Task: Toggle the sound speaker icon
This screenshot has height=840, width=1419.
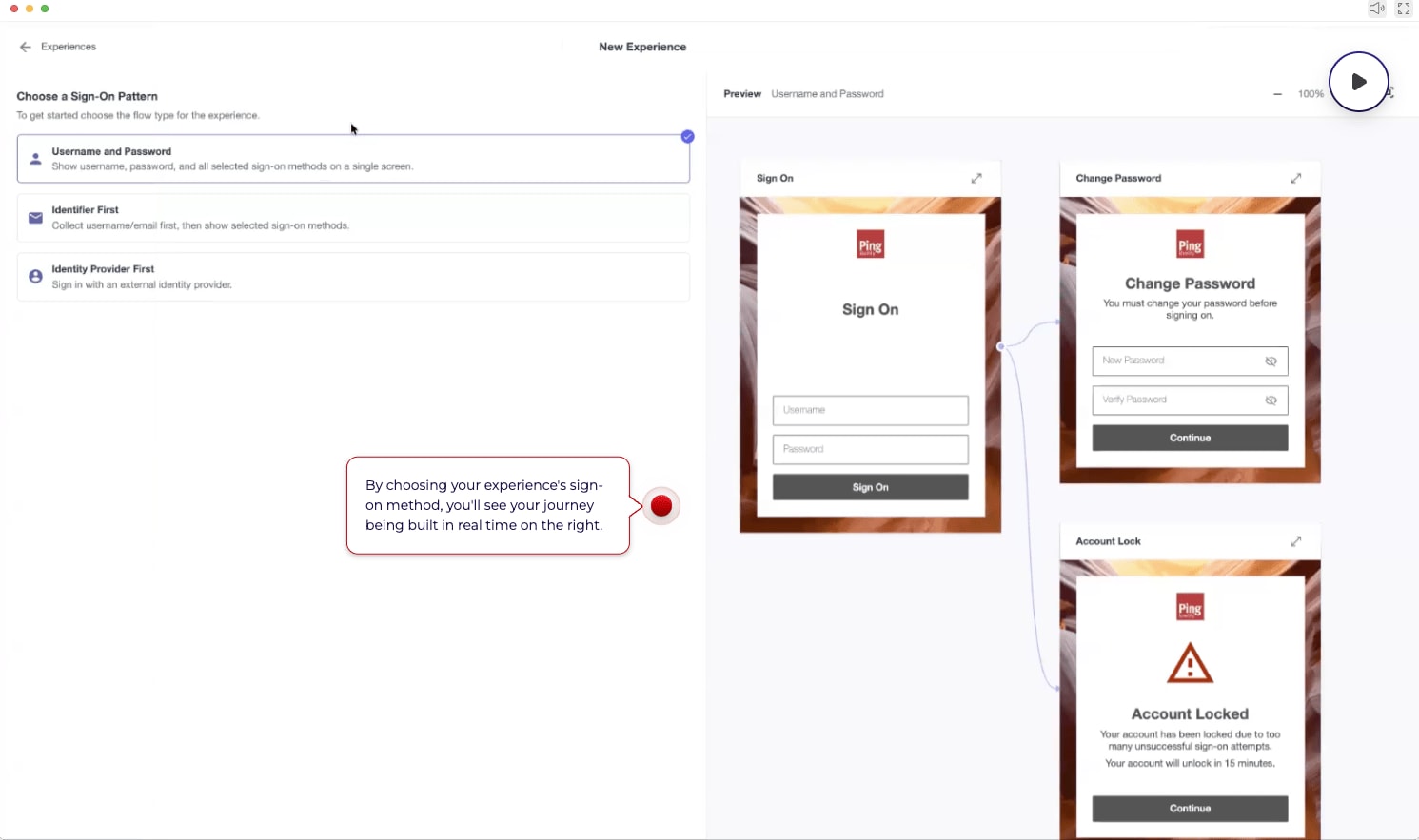Action: tap(1376, 9)
